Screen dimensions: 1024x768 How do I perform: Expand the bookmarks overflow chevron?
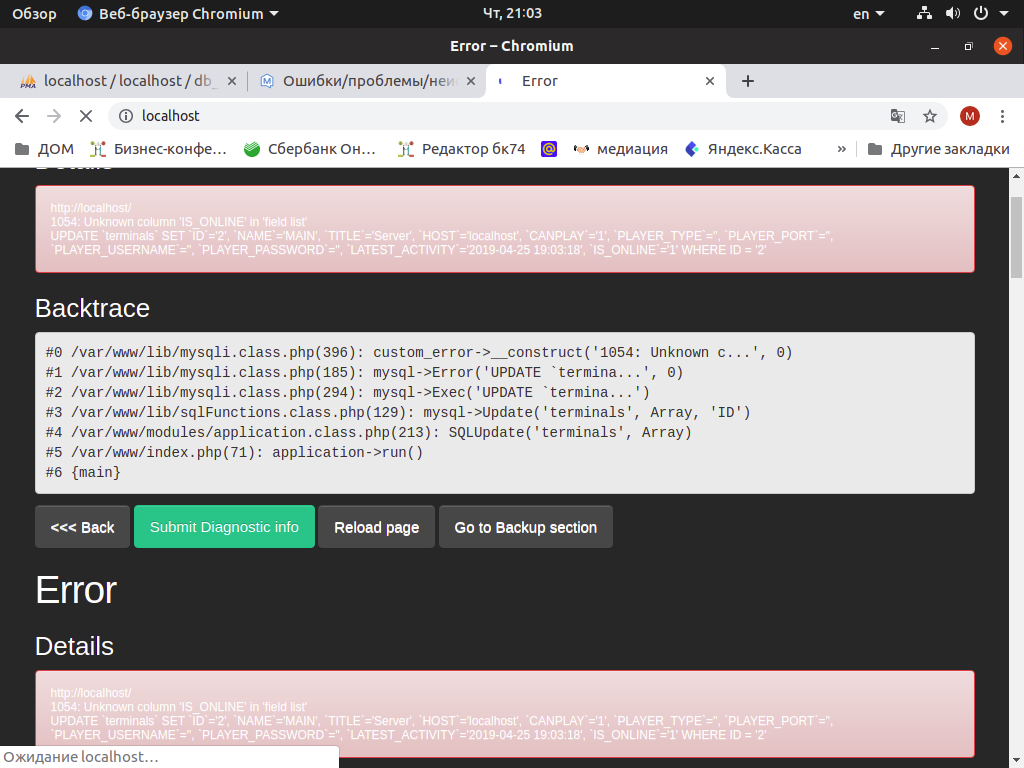point(841,149)
